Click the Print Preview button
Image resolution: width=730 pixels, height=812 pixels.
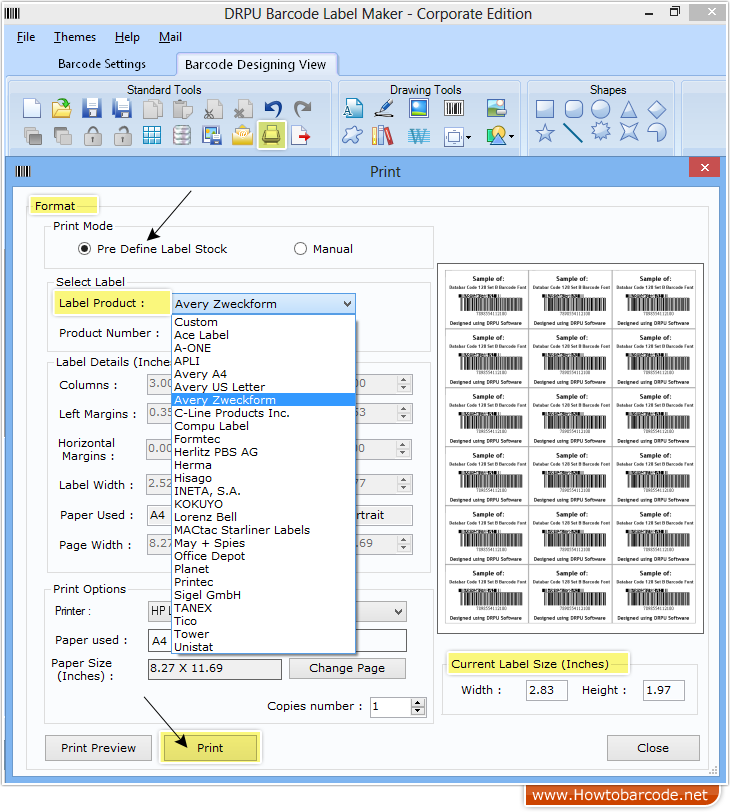click(x=98, y=748)
